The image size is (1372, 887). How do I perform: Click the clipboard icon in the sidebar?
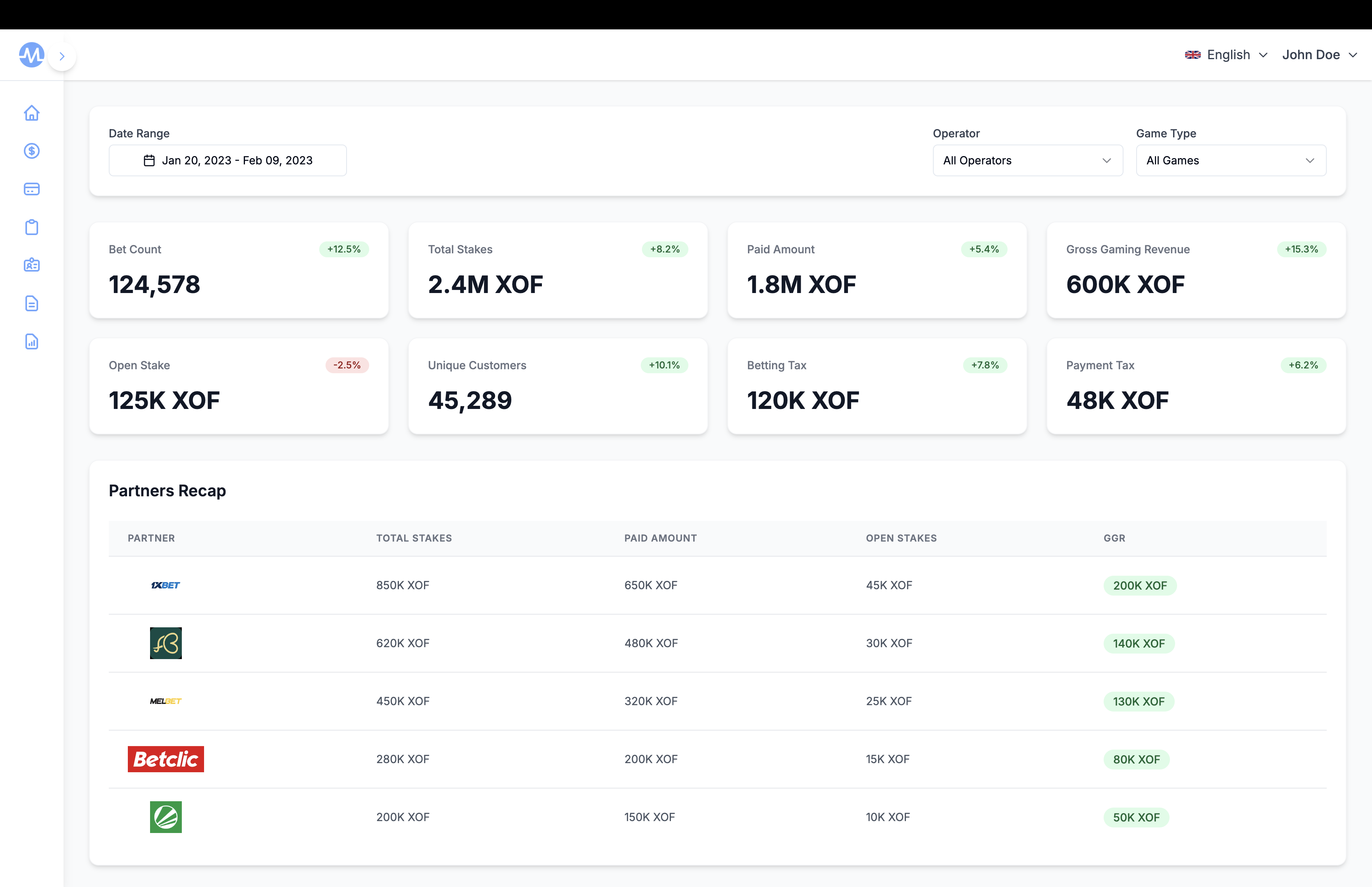[x=32, y=227]
